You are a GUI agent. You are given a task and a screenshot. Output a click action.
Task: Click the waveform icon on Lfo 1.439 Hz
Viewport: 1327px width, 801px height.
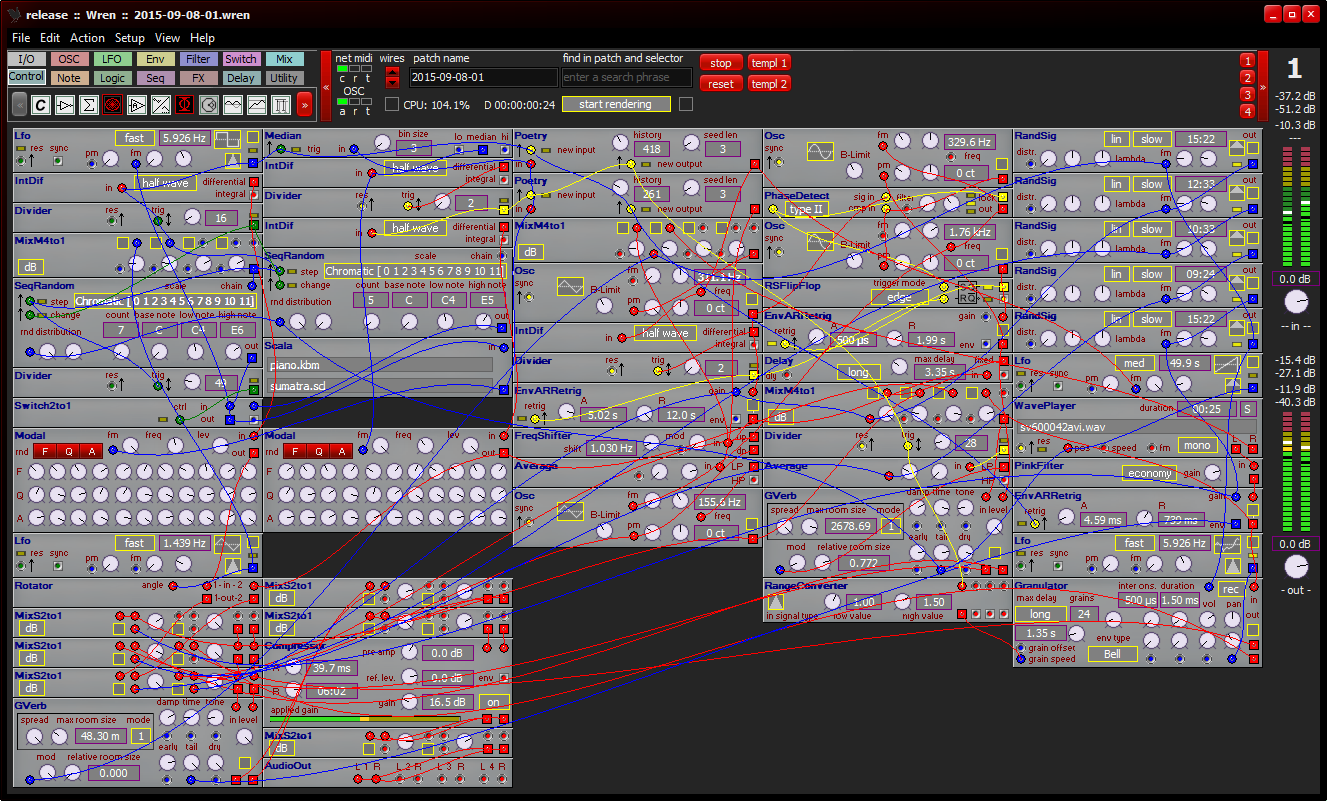(229, 544)
